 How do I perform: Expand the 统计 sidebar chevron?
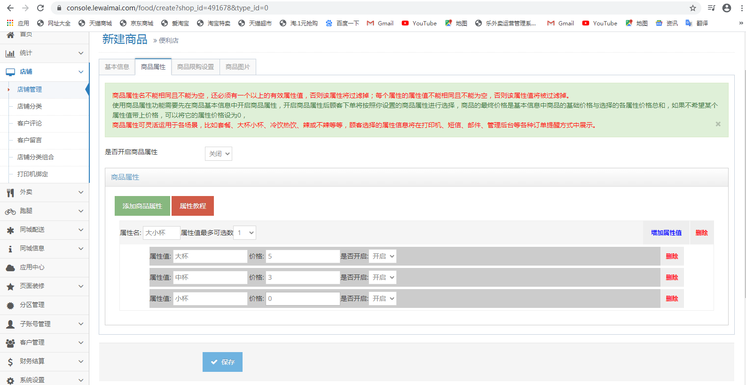(x=81, y=53)
